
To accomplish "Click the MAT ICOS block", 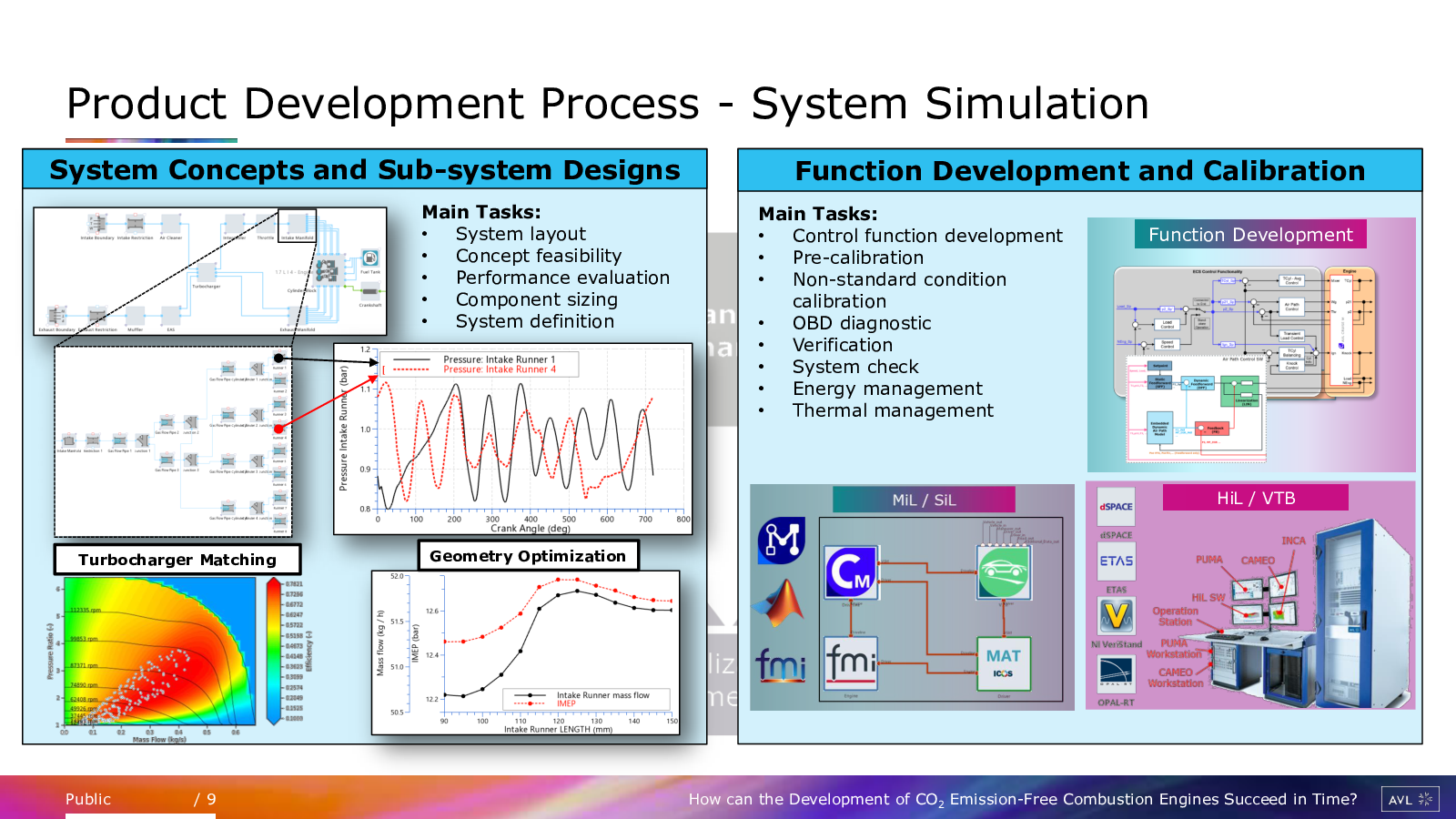I will coord(1004,663).
